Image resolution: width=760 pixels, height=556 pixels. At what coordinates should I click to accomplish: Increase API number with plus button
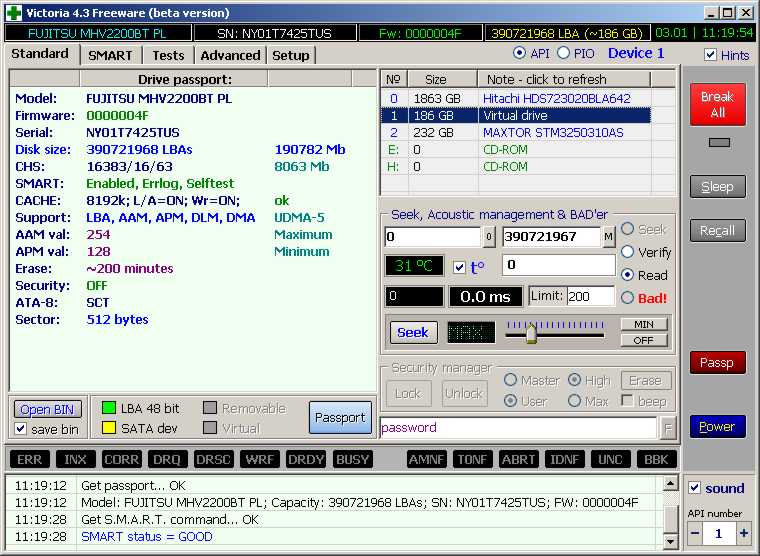(743, 533)
